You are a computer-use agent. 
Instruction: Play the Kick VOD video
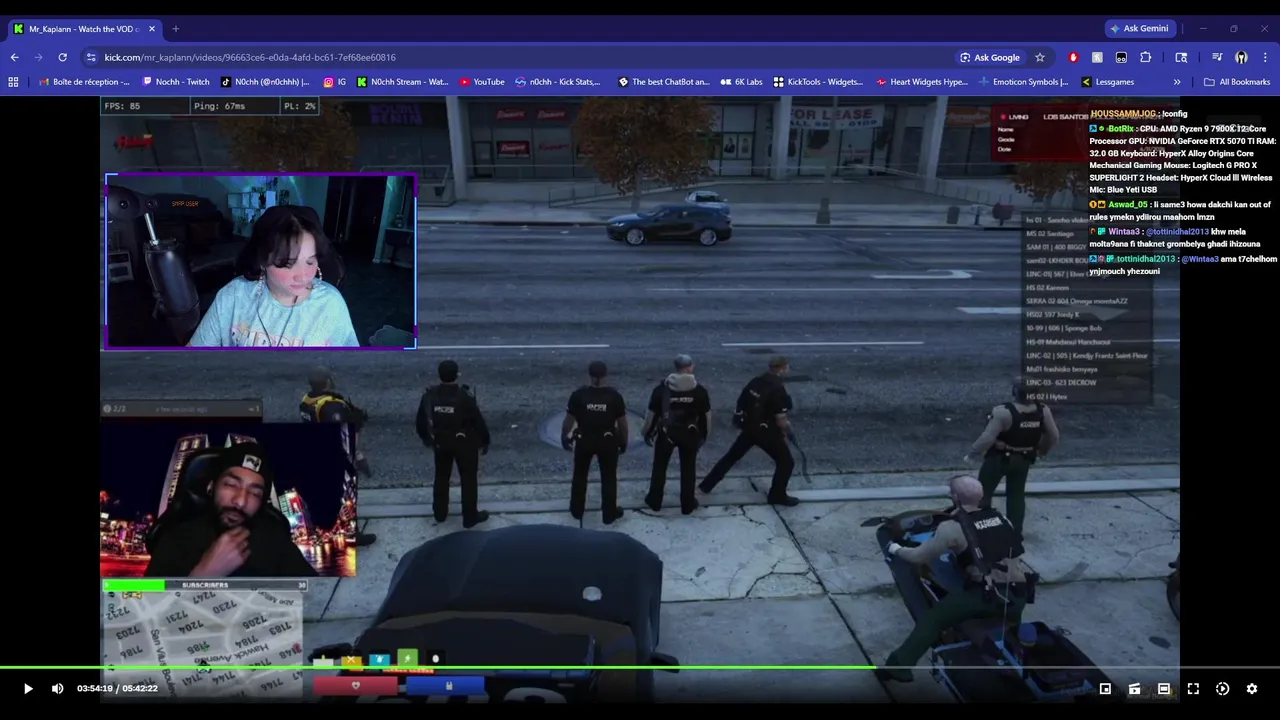click(x=27, y=688)
